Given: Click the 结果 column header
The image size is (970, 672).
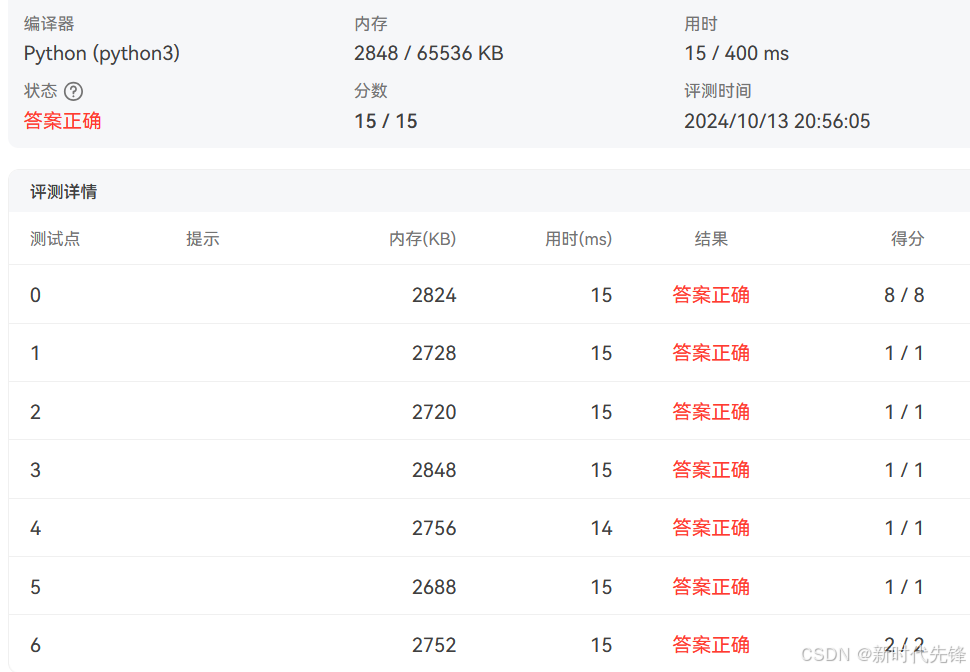Looking at the screenshot, I should coord(711,239).
